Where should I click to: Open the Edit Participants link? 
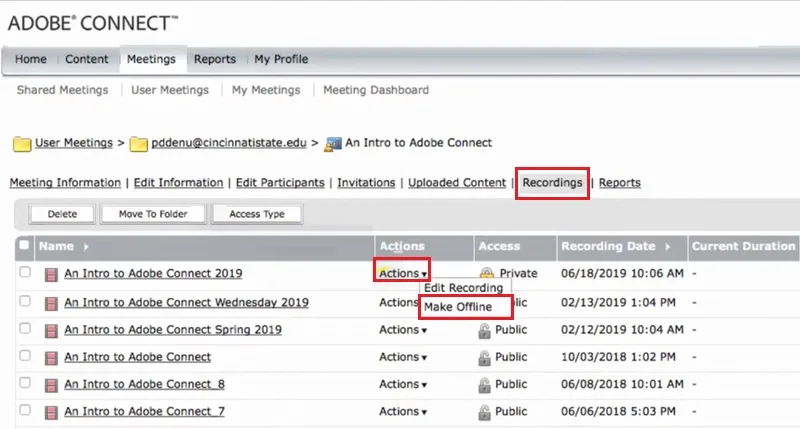point(280,183)
